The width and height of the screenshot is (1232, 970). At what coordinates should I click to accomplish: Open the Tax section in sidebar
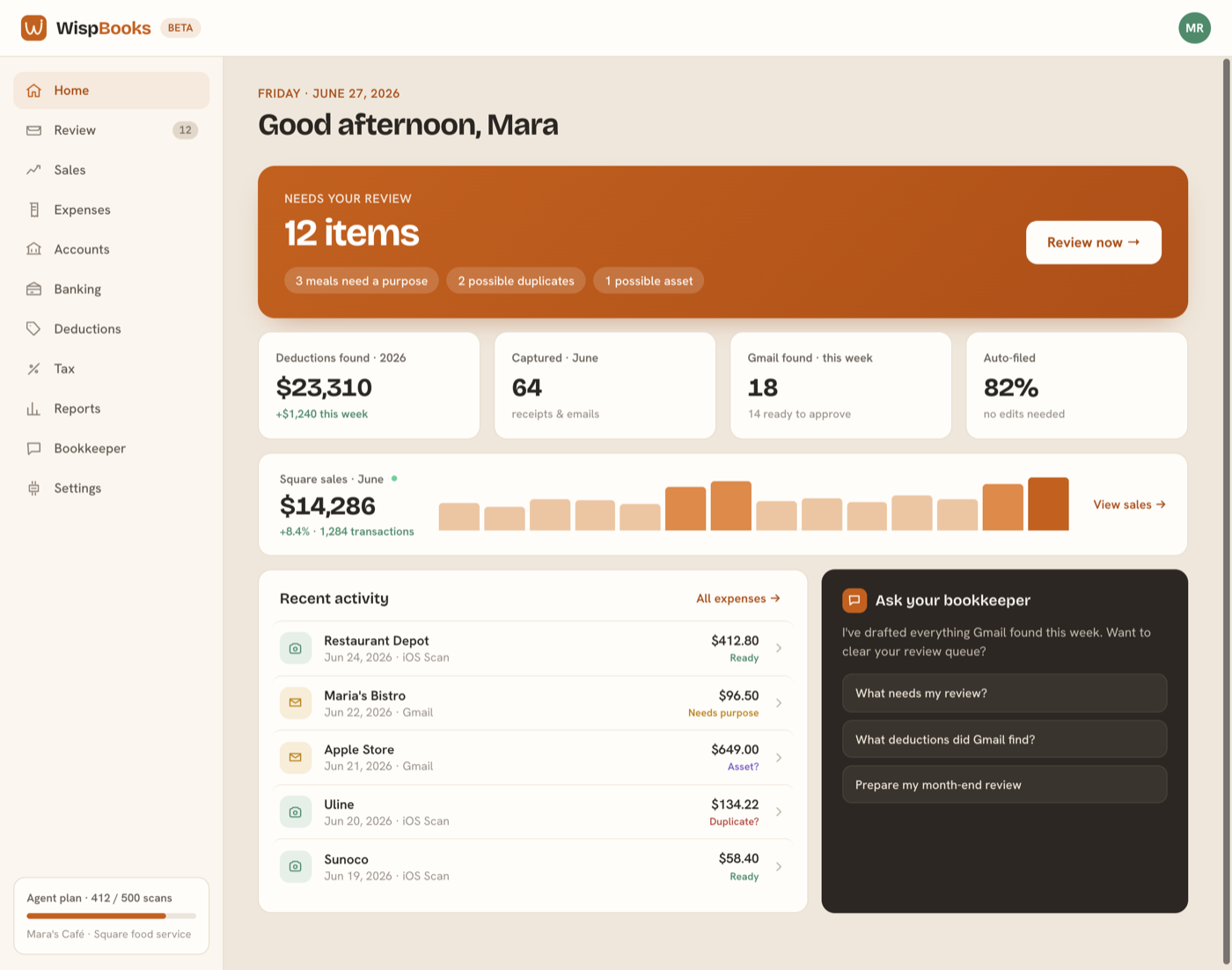(111, 369)
